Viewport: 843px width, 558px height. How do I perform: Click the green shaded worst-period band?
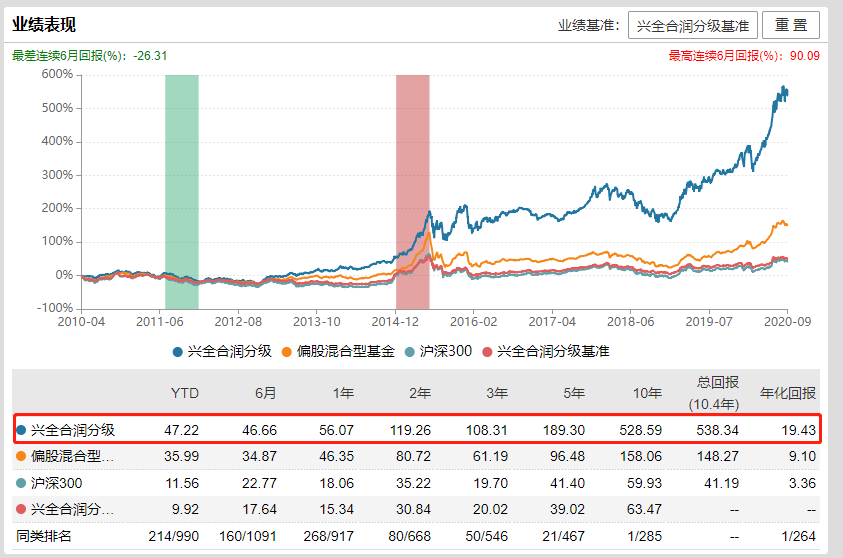coord(182,192)
